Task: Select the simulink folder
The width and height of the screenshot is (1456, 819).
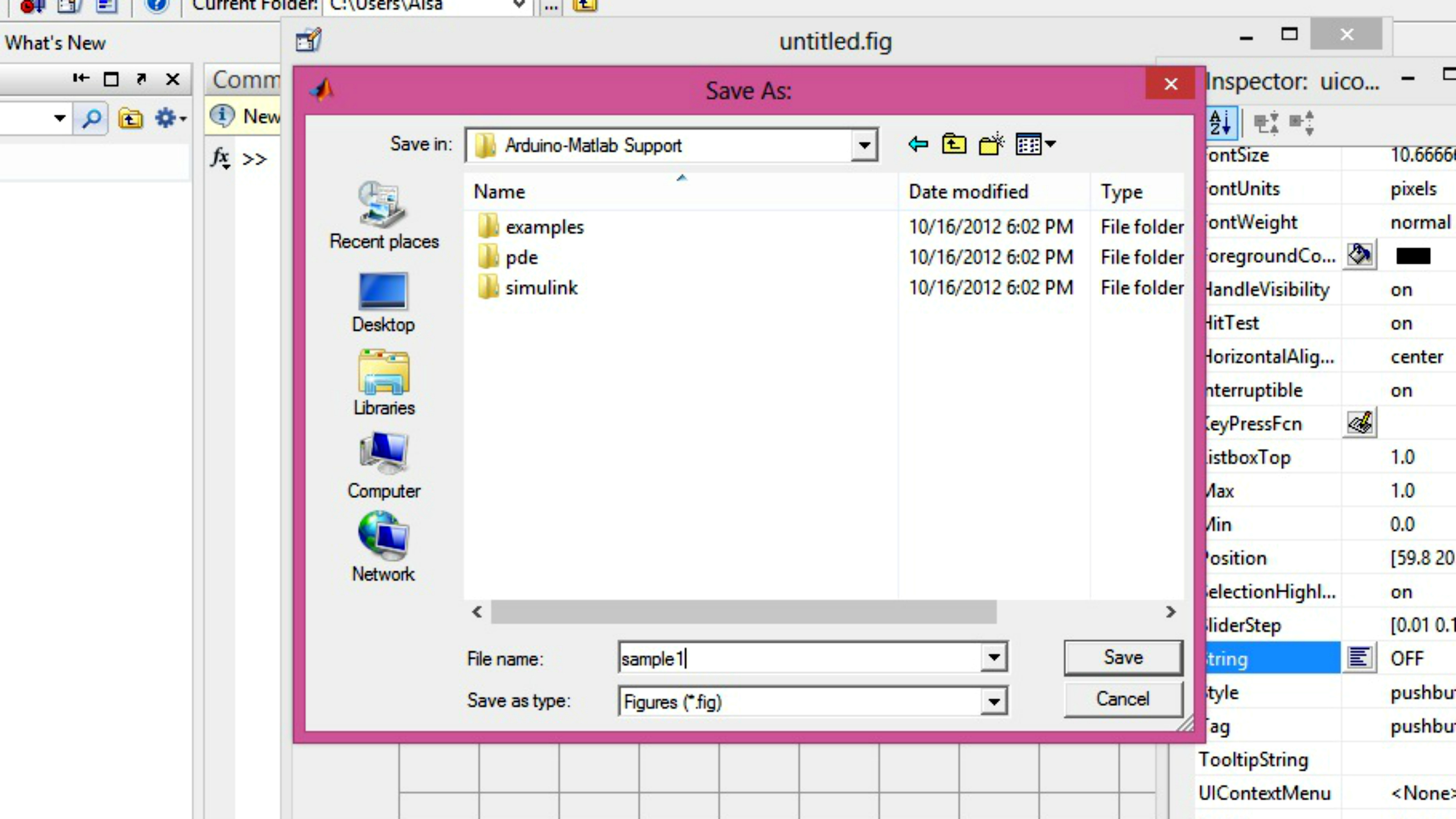Action: point(541,288)
